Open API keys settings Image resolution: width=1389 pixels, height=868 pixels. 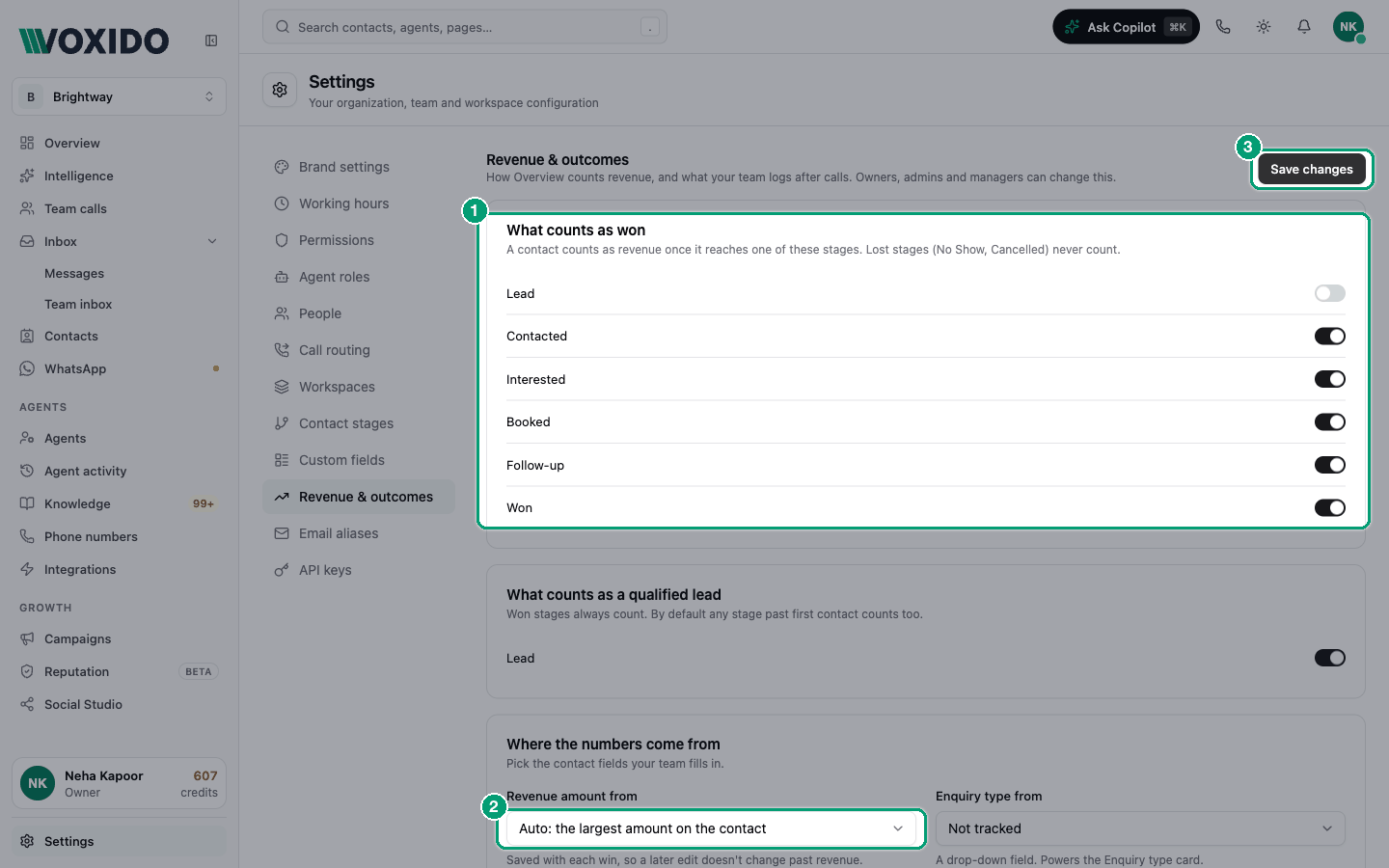[359, 570]
